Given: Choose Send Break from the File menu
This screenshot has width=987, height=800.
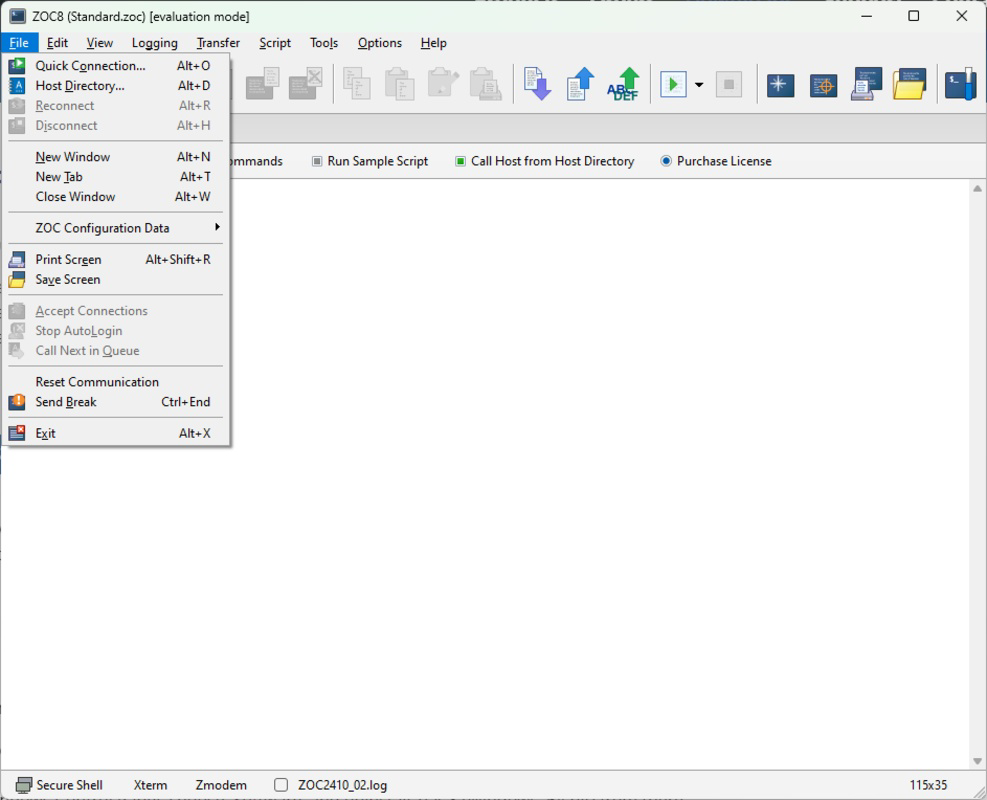Looking at the screenshot, I should coord(116,402).
